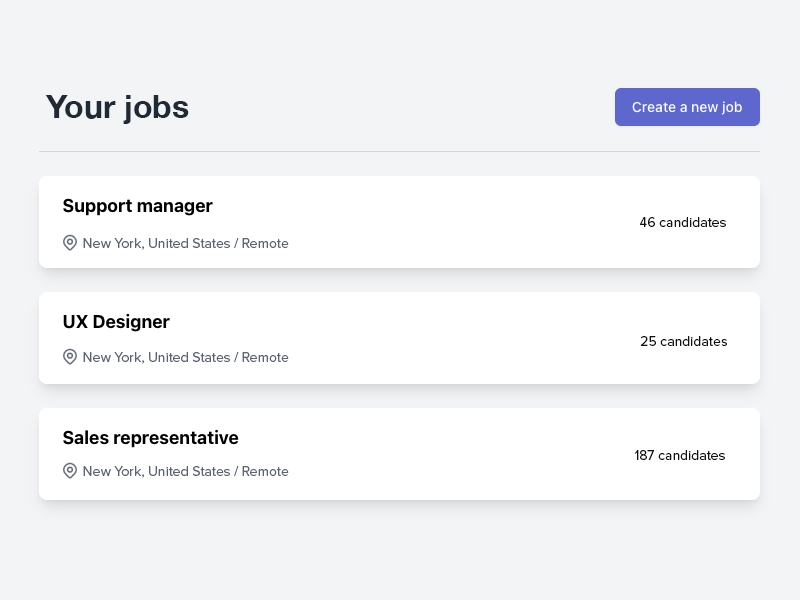Viewport: 800px width, 600px height.
Task: Click the 25 candidates count for UX Designer
Action: click(684, 341)
